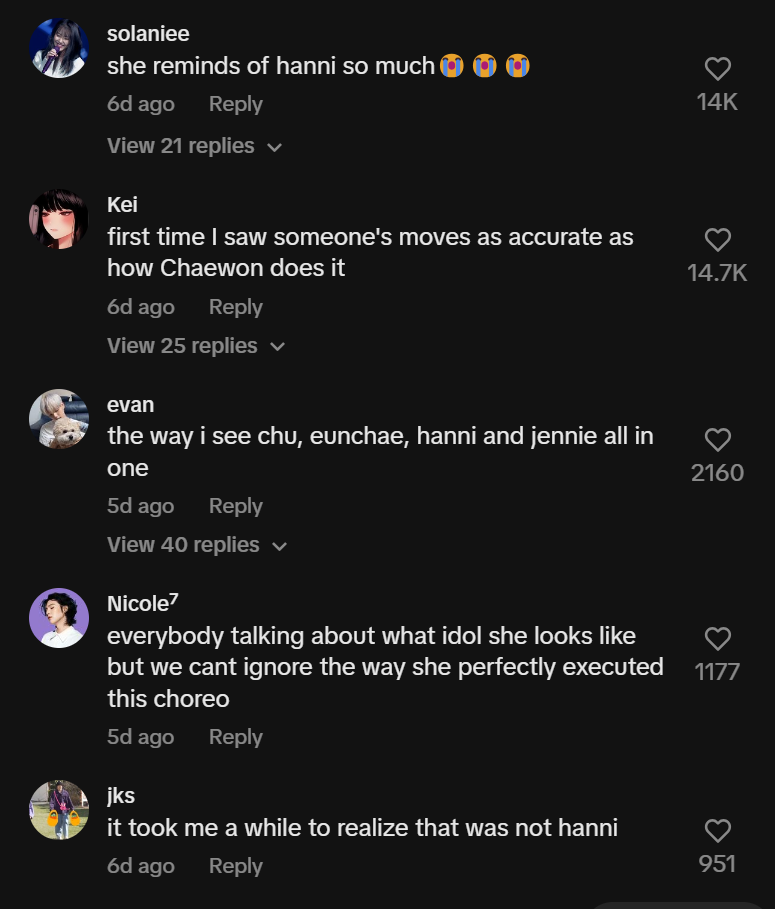775x909 pixels.
Task: Reply to solaniee's comment
Action: coord(235,104)
